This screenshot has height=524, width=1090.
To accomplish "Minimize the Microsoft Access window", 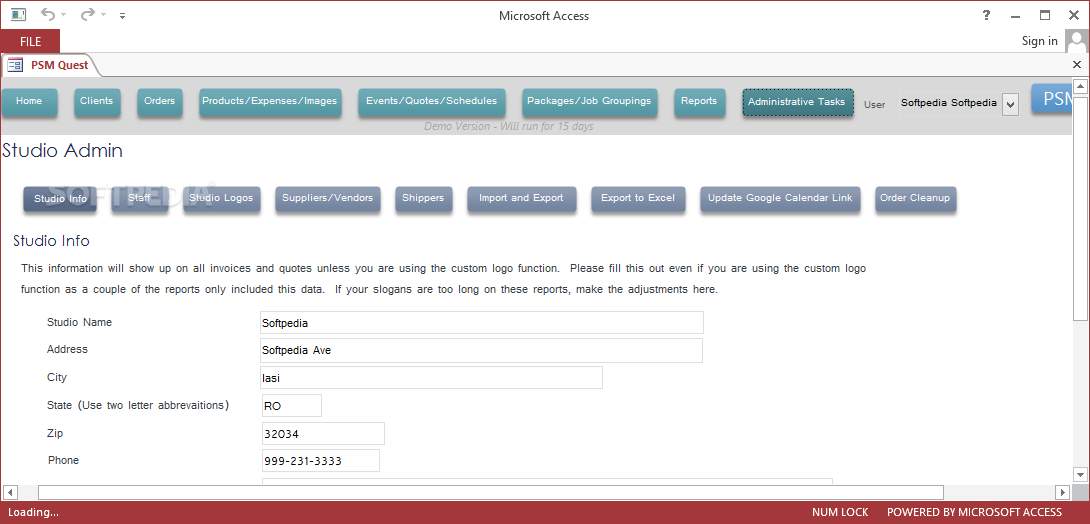I will pos(1016,15).
